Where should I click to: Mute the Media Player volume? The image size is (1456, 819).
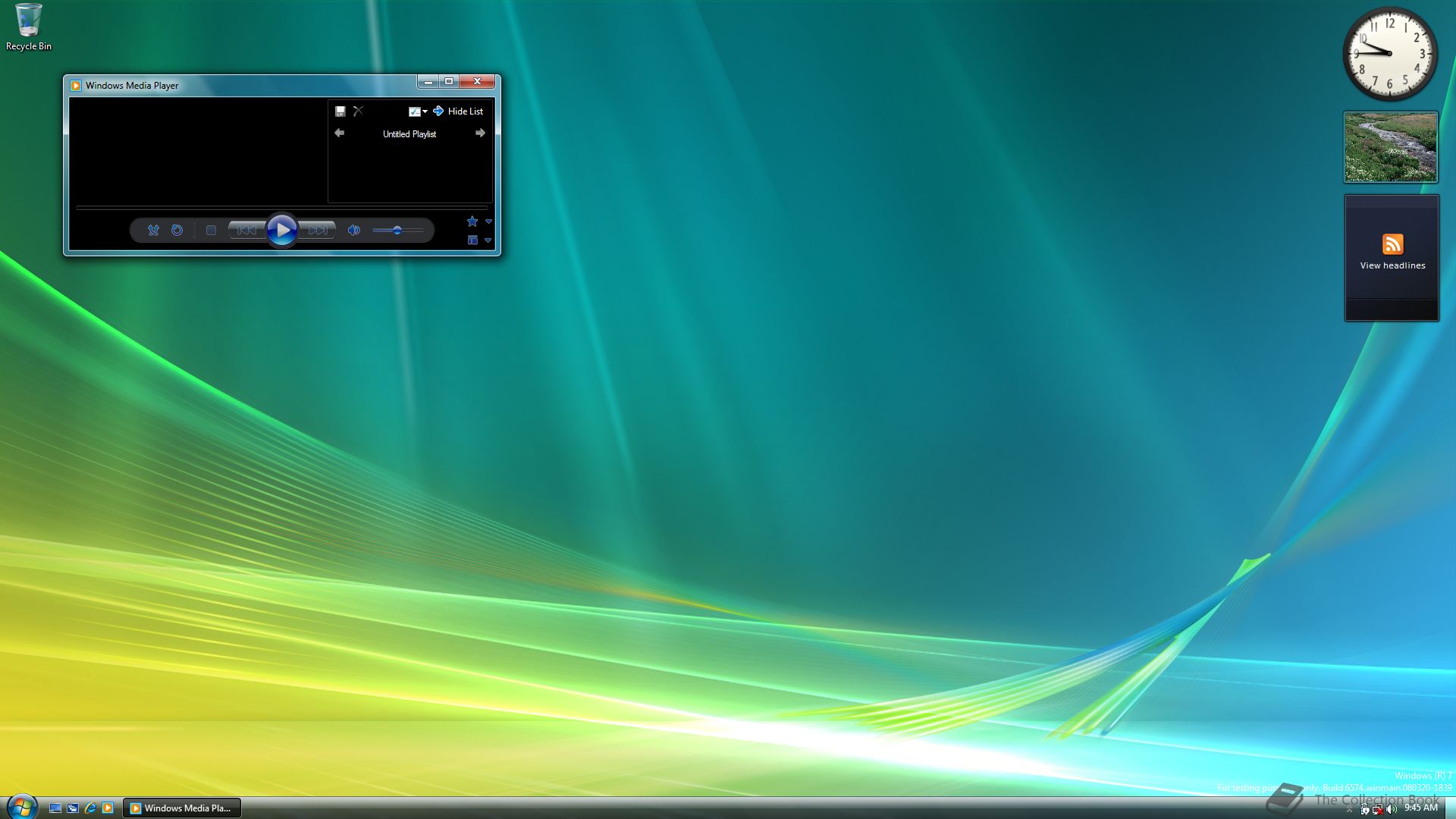pos(353,231)
